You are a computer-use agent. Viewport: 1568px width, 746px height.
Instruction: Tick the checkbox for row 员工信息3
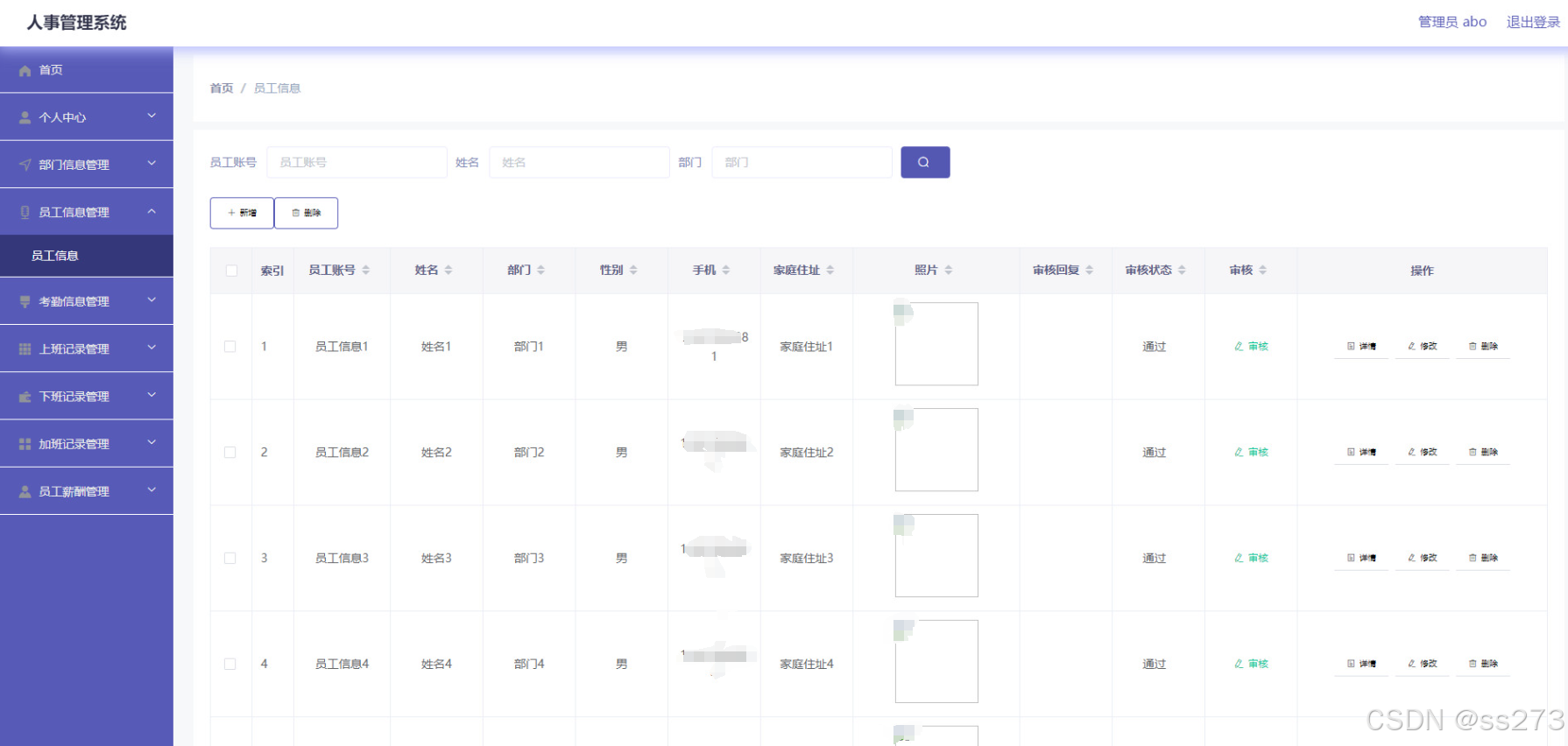click(230, 558)
